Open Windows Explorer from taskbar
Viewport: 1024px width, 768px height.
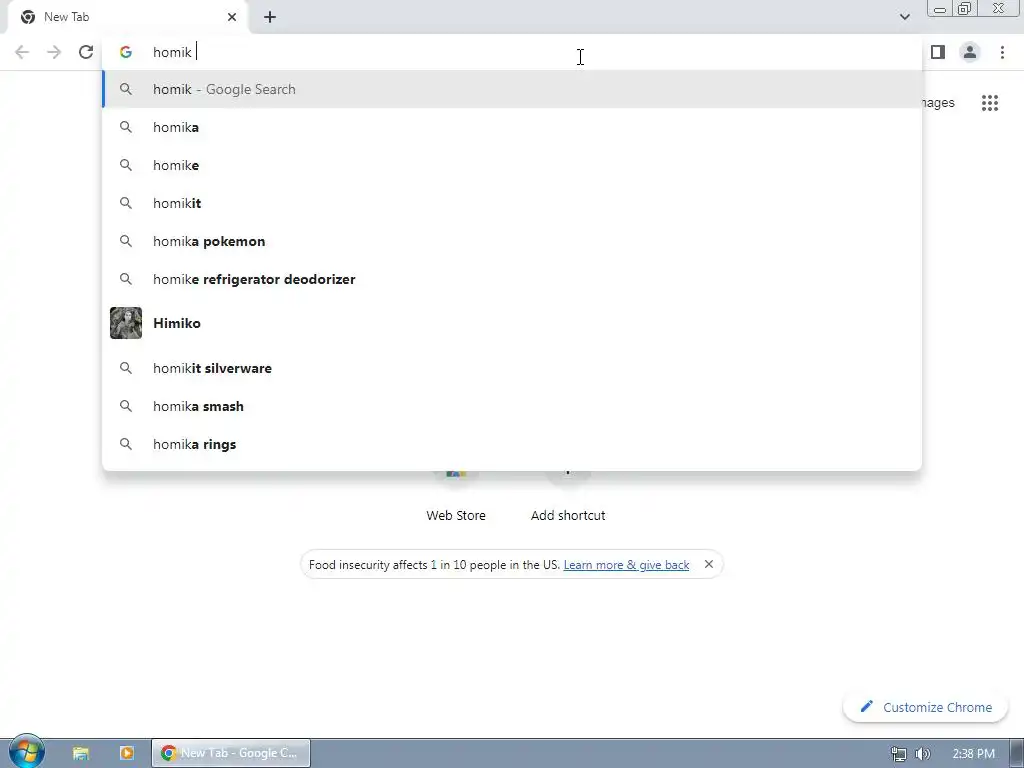(x=80, y=753)
